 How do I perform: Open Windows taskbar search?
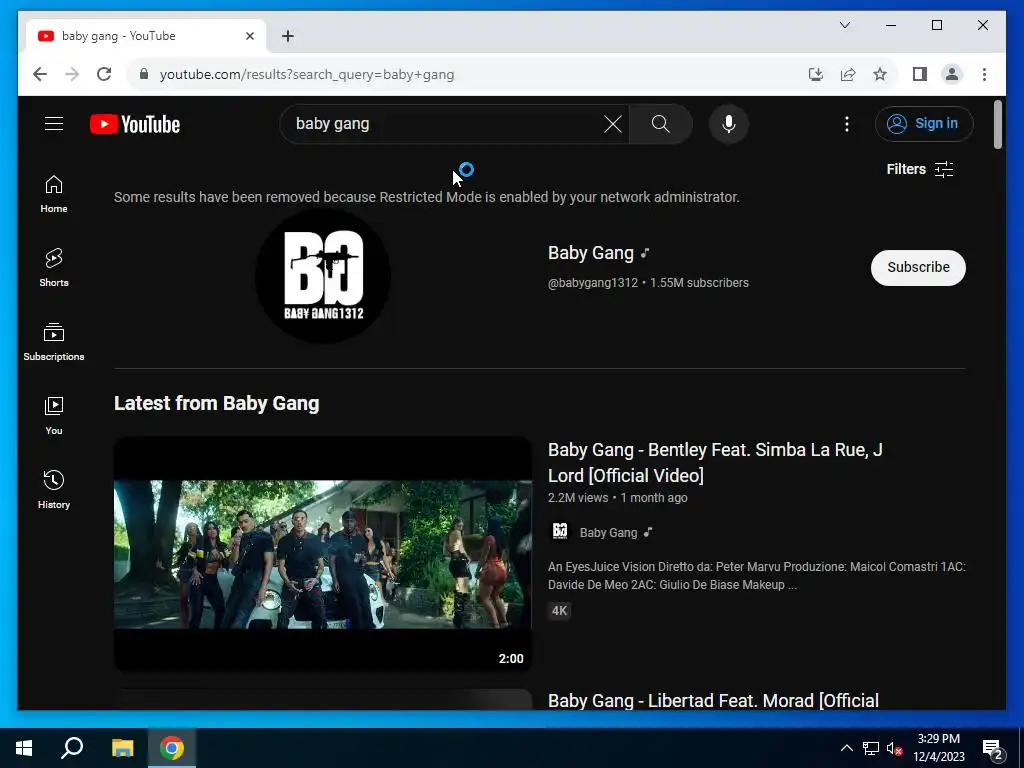[x=72, y=748]
